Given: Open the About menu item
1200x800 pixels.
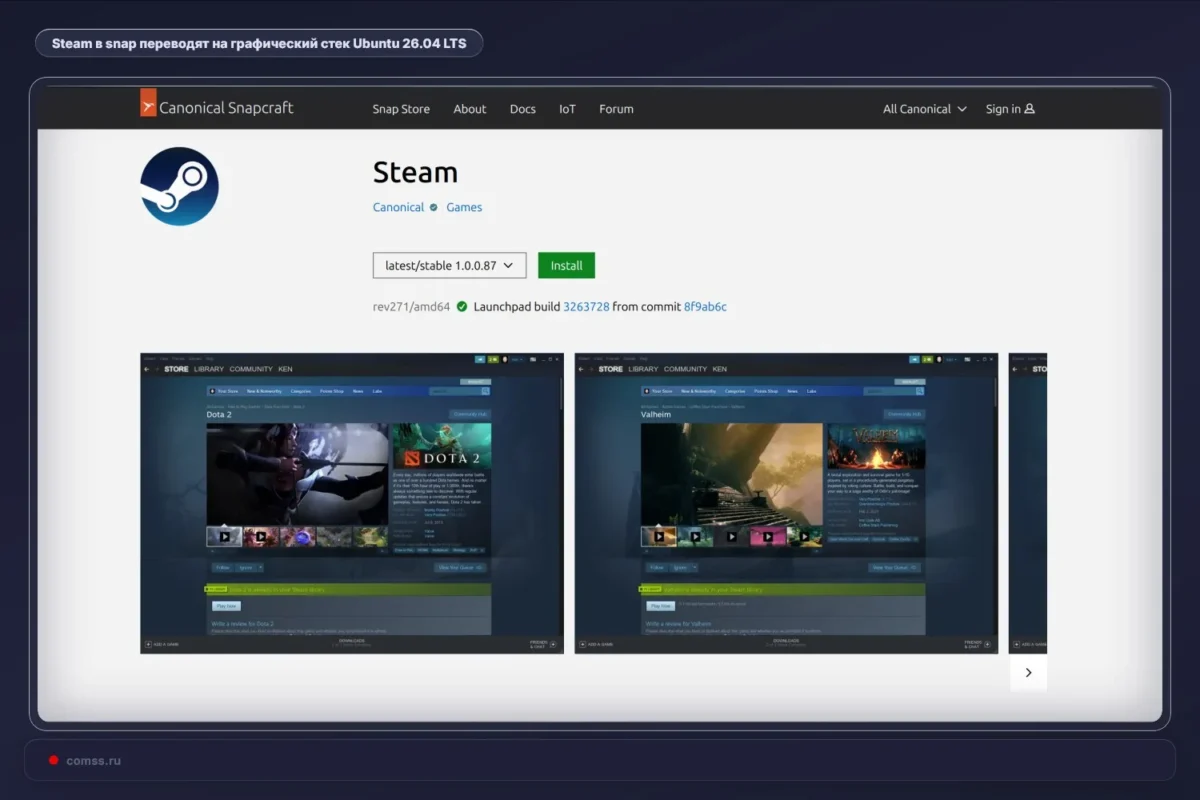Looking at the screenshot, I should click(470, 109).
